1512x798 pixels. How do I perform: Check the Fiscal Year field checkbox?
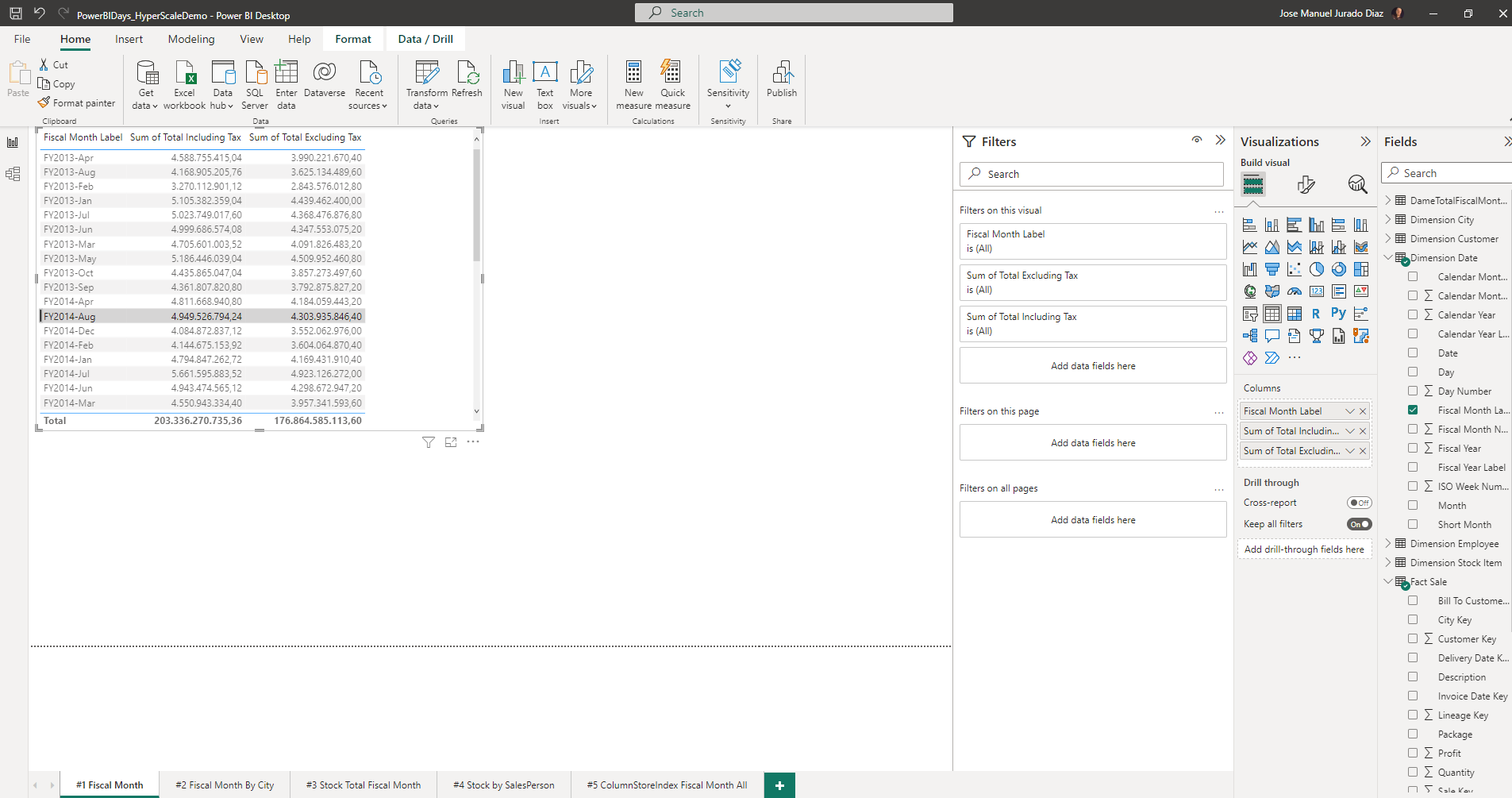coord(1413,448)
